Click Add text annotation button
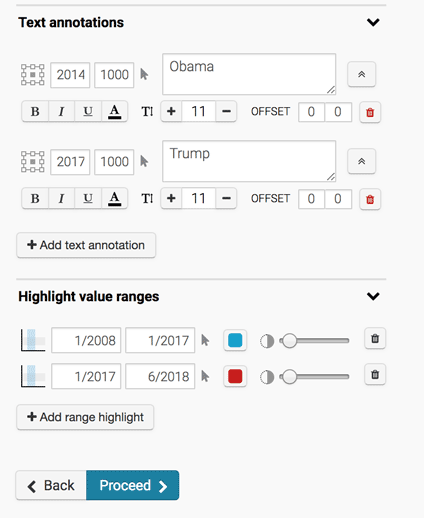 (x=86, y=245)
